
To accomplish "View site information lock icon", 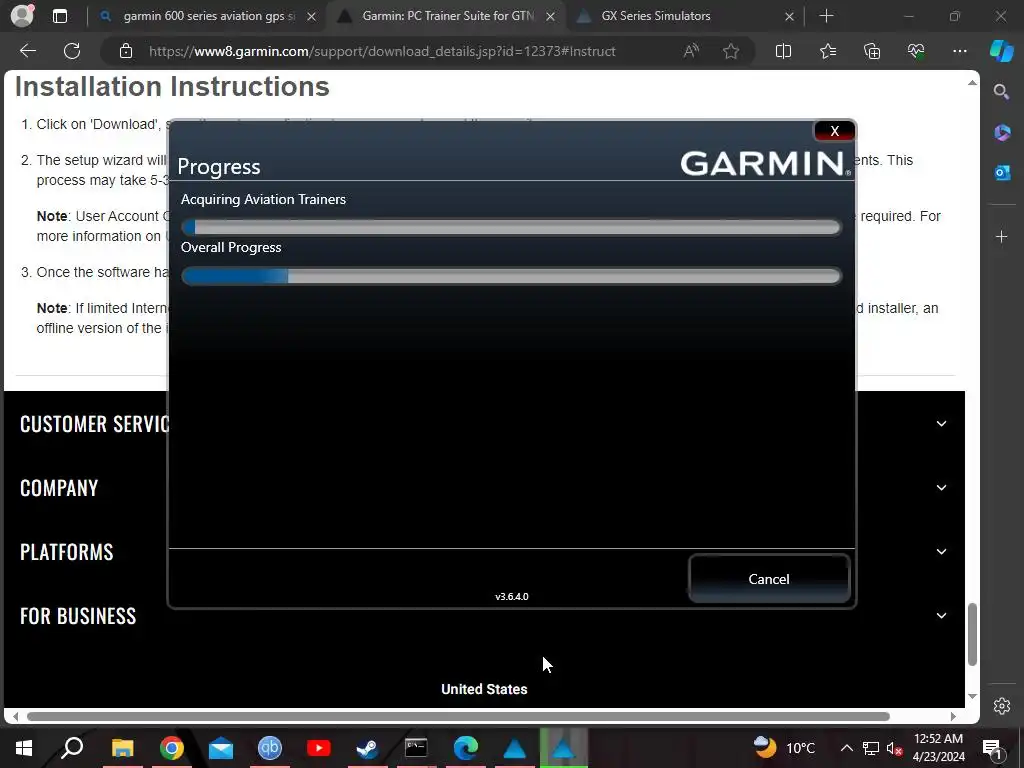I will pos(126,51).
